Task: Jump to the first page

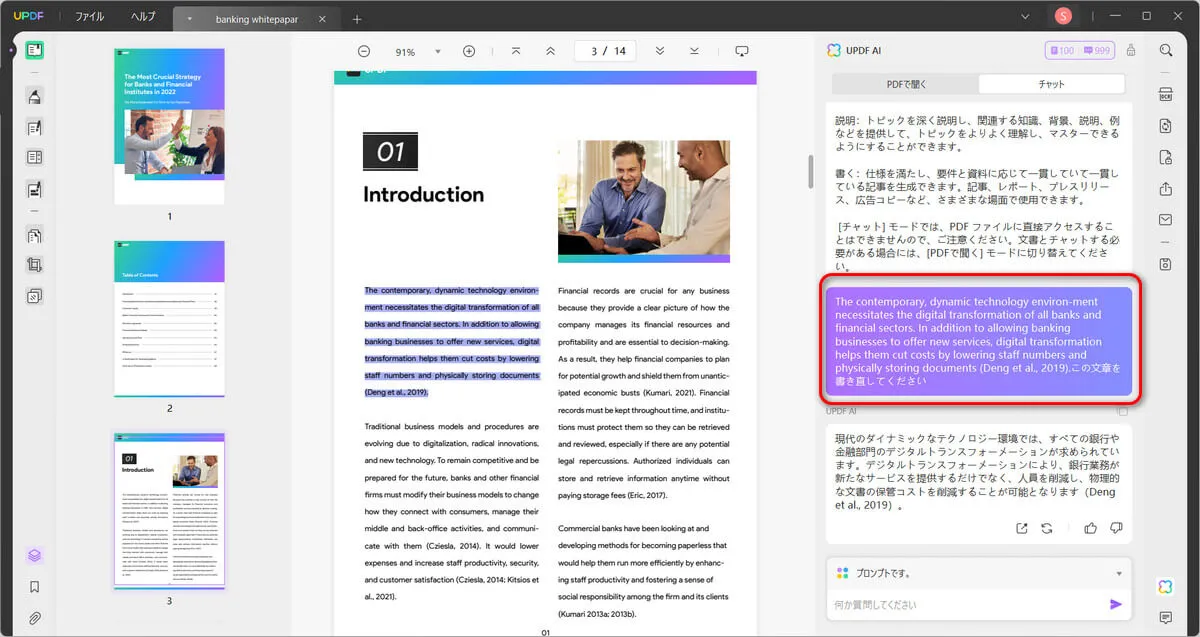Action: [x=516, y=51]
